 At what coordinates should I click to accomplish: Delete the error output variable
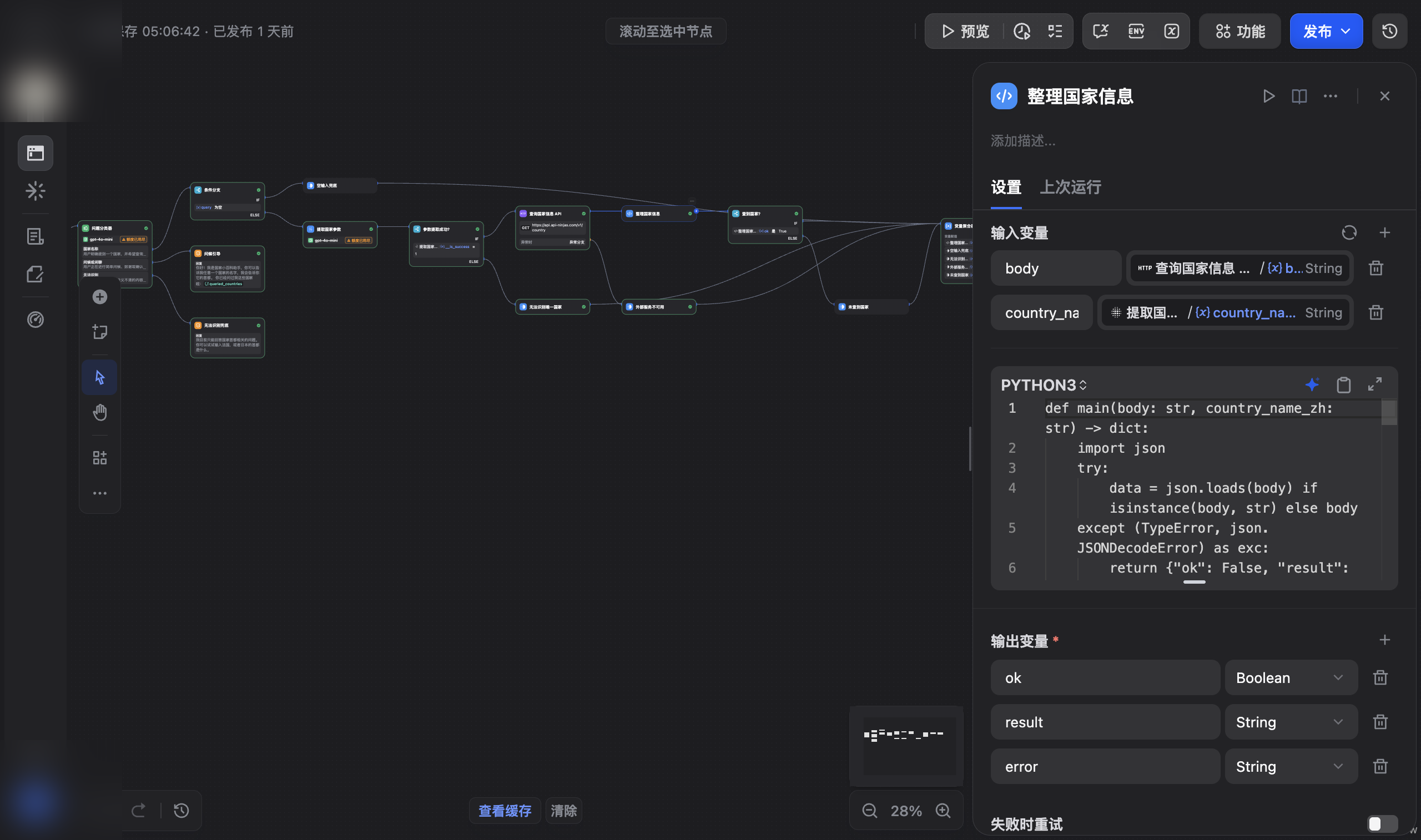click(x=1380, y=766)
